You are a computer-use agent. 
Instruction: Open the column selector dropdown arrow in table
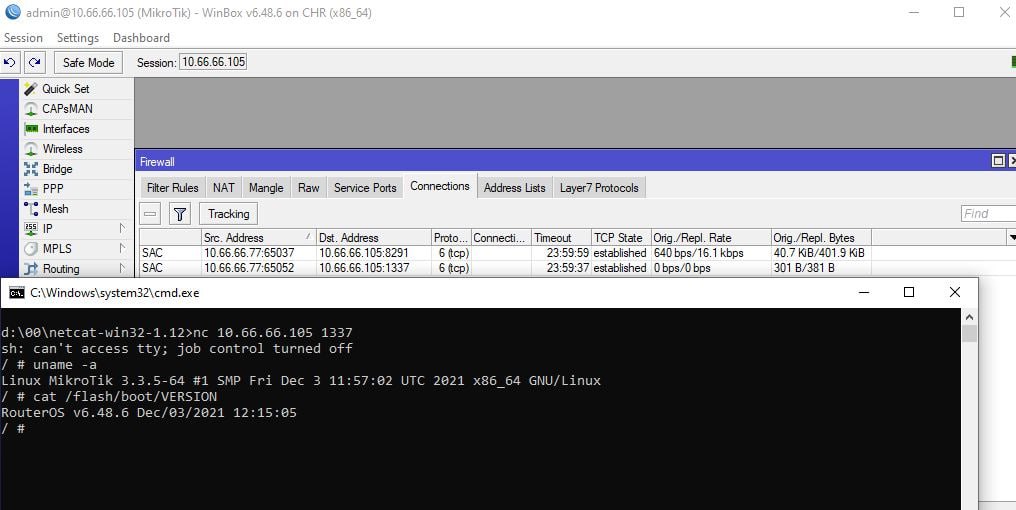pyautogui.click(x=1011, y=238)
